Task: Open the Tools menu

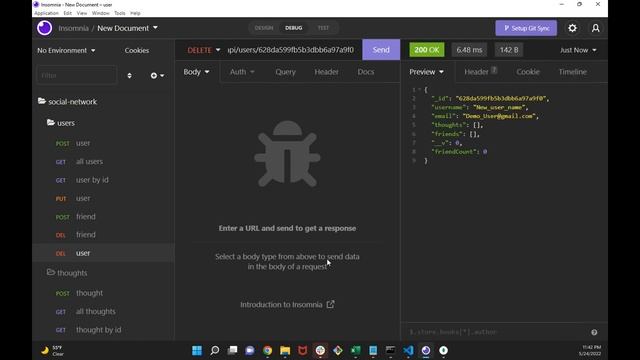Action: click(x=120, y=13)
